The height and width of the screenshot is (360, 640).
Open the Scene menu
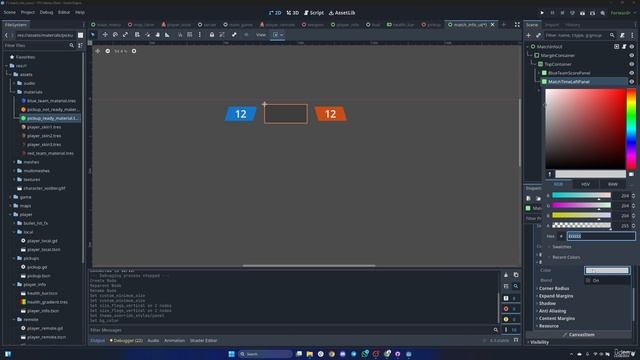pyautogui.click(x=9, y=12)
